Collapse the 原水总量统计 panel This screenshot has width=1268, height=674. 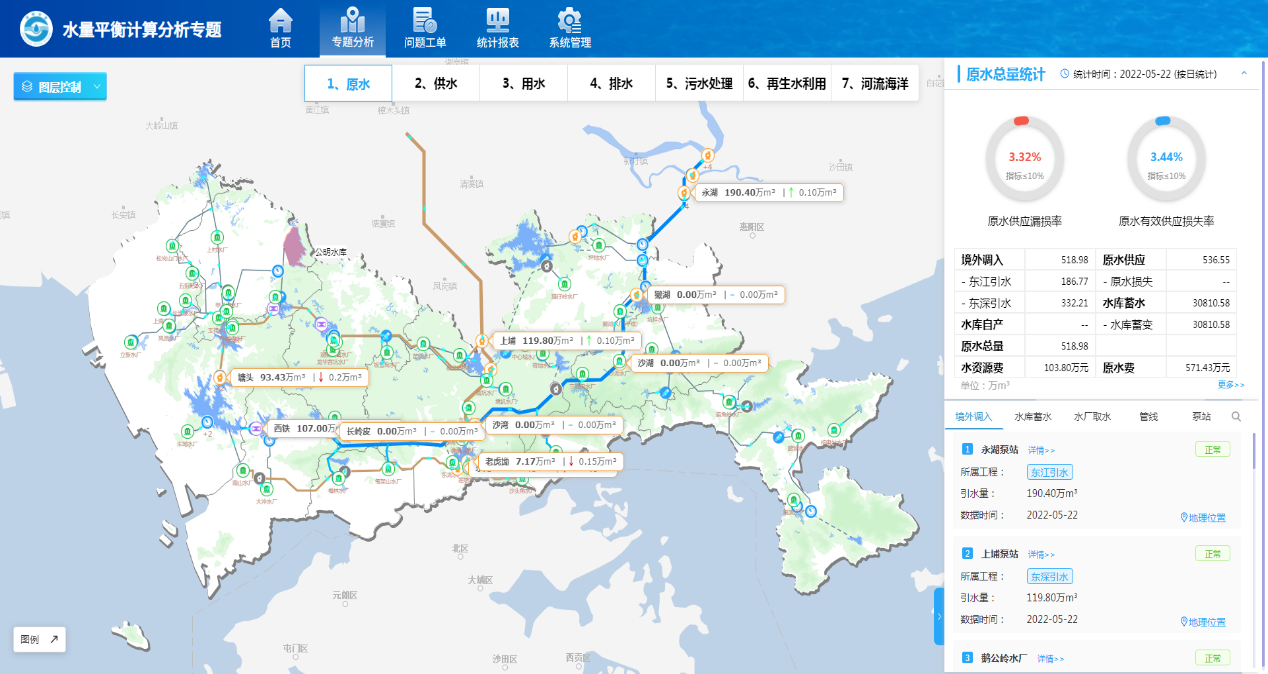click(1244, 74)
